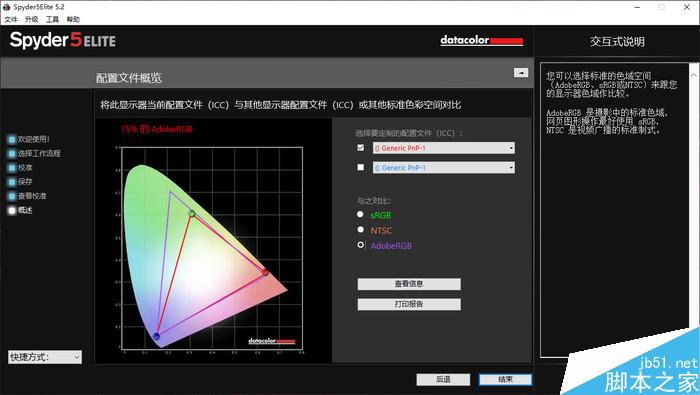Click the Spyder app icon in title bar

click(x=7, y=7)
